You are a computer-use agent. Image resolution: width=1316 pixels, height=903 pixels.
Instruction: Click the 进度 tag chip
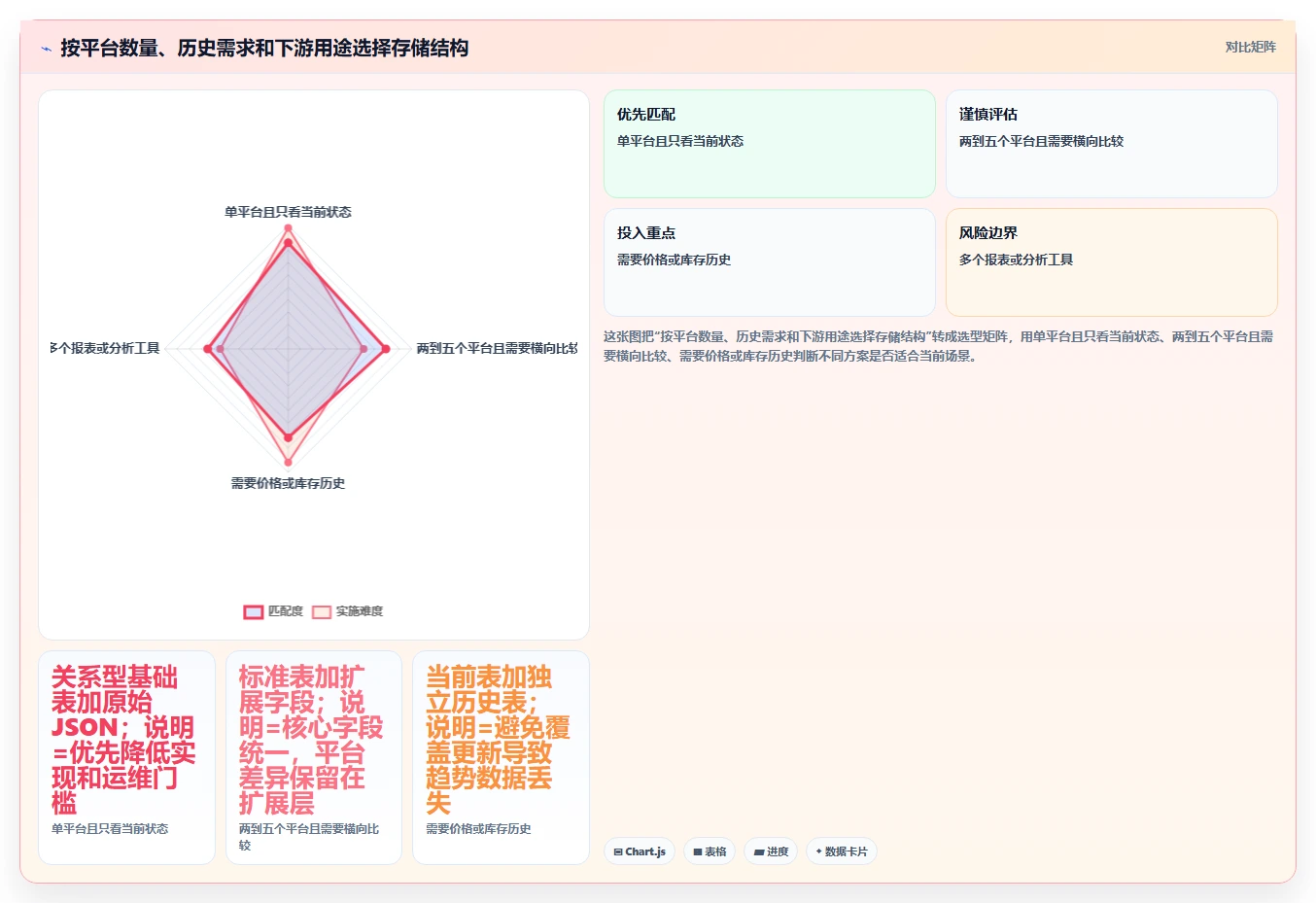coord(771,851)
